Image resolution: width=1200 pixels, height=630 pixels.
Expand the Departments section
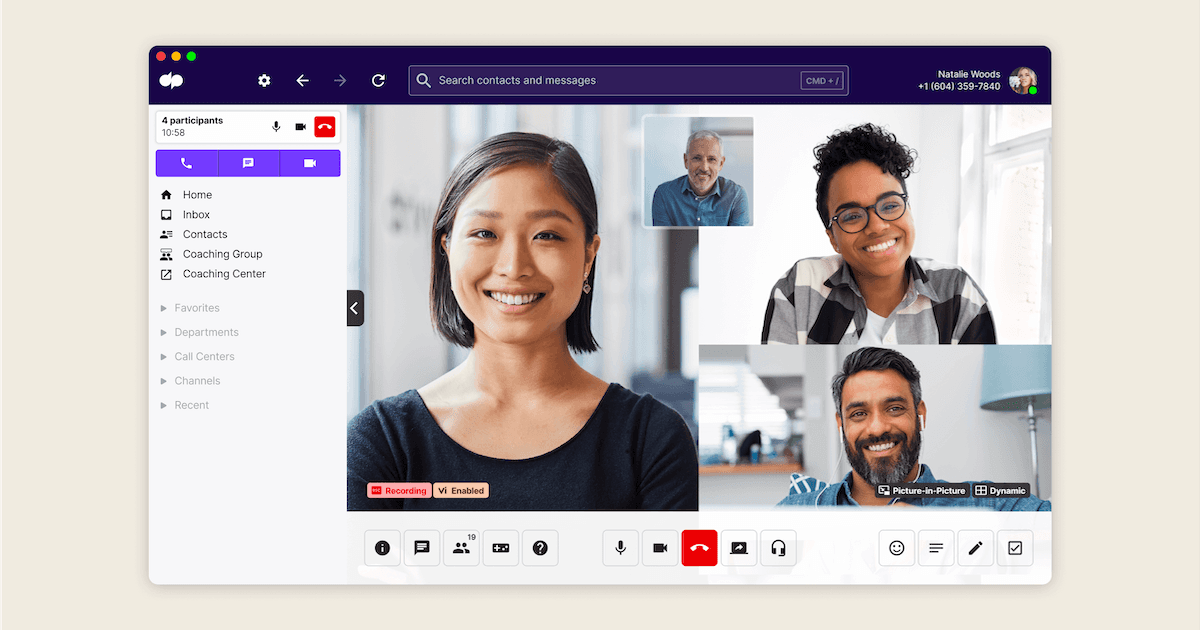pos(208,331)
